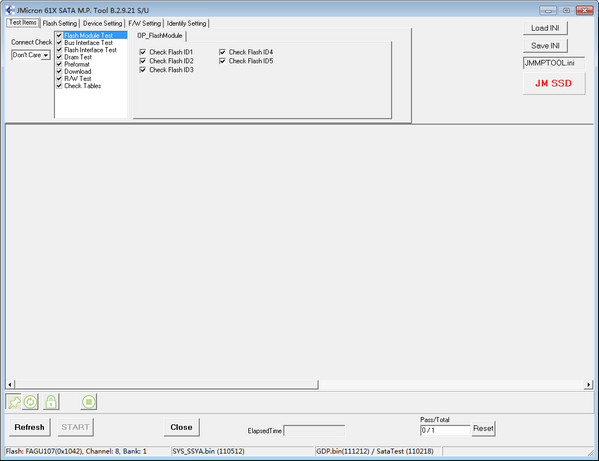Click the horizontal scrollbar thumb
The width and height of the screenshot is (599, 461).
(166, 385)
